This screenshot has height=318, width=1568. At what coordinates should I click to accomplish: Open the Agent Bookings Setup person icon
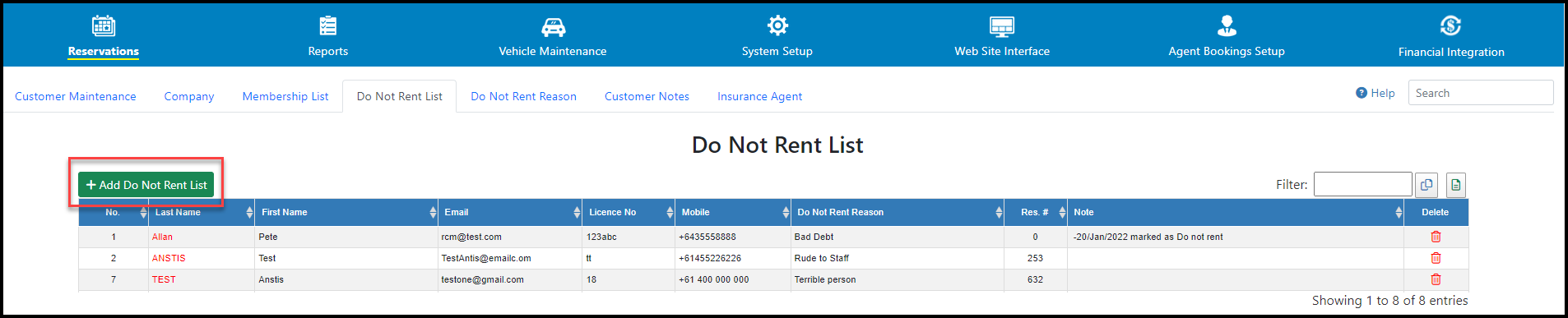coord(1227,26)
